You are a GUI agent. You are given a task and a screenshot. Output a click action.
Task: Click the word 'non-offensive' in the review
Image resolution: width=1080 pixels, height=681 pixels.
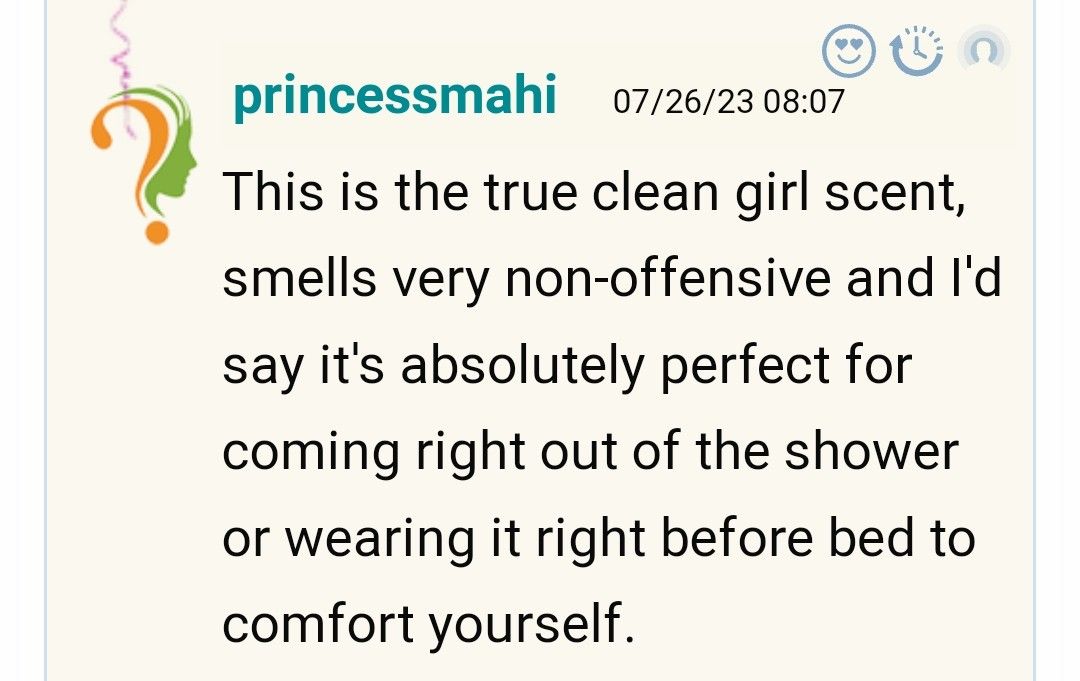[x=669, y=278]
